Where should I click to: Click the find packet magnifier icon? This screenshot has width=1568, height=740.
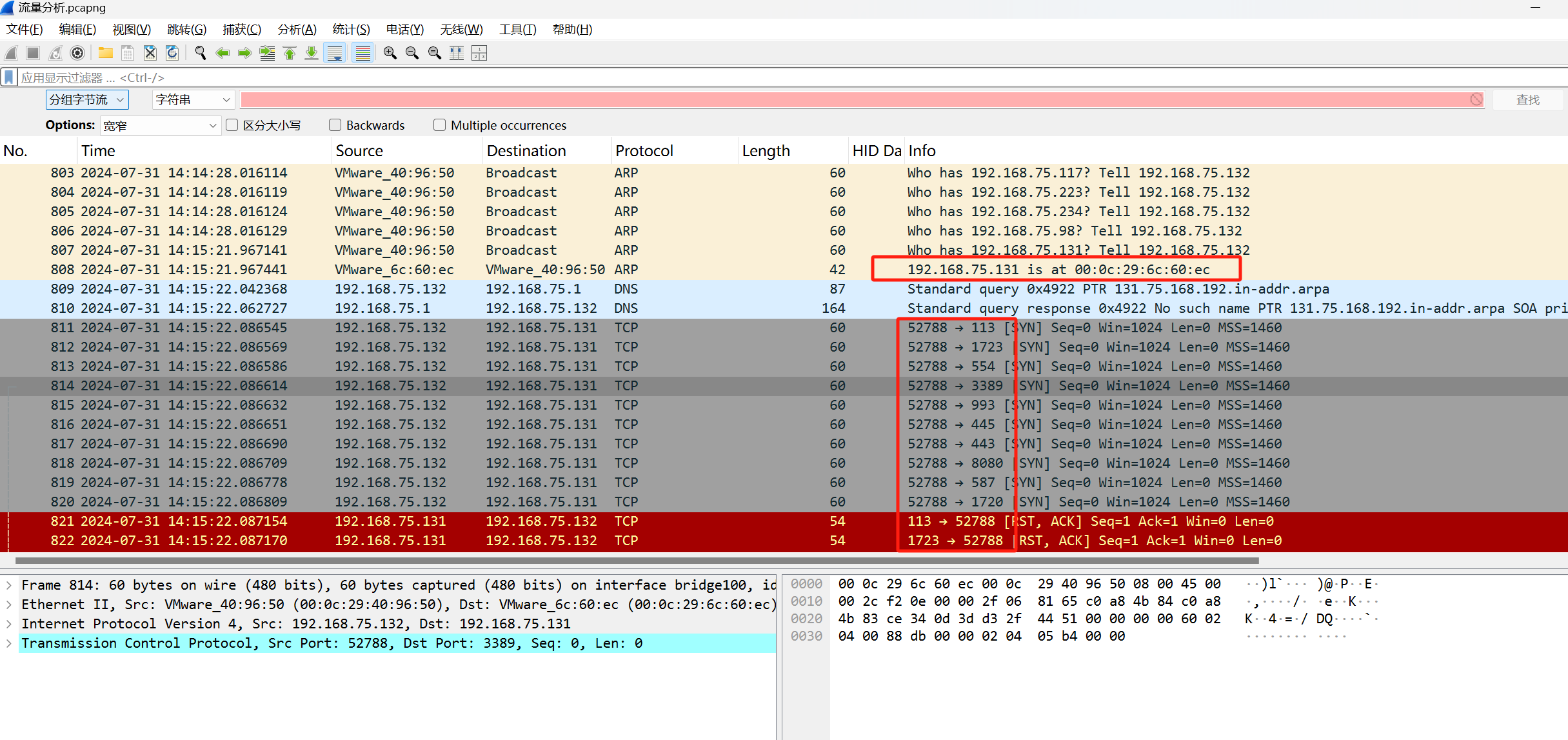[200, 53]
